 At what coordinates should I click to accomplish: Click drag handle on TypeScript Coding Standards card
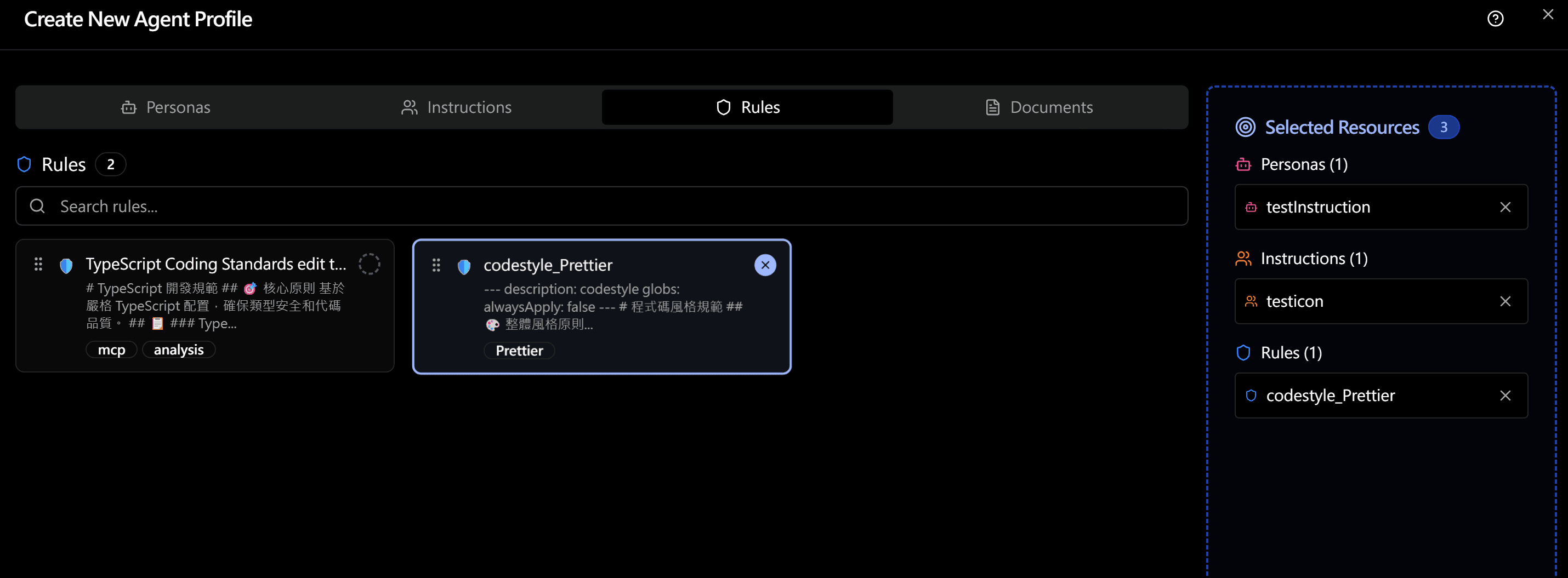(38, 264)
